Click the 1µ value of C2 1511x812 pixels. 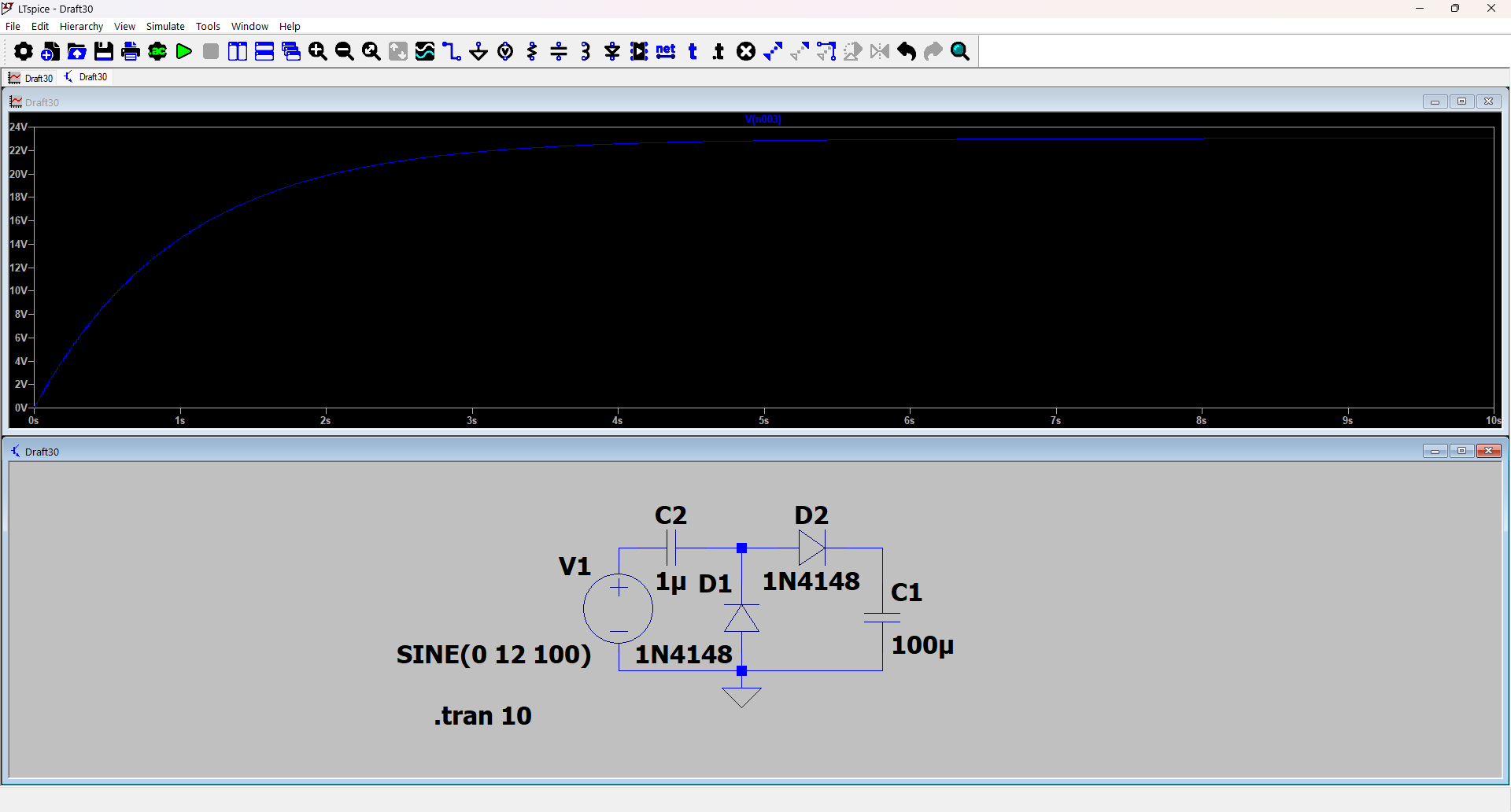[671, 582]
